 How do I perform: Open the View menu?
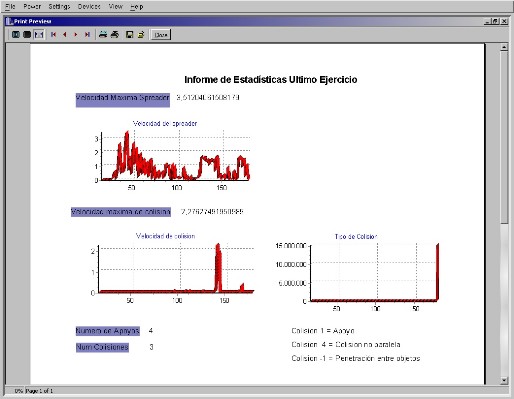[116, 6]
